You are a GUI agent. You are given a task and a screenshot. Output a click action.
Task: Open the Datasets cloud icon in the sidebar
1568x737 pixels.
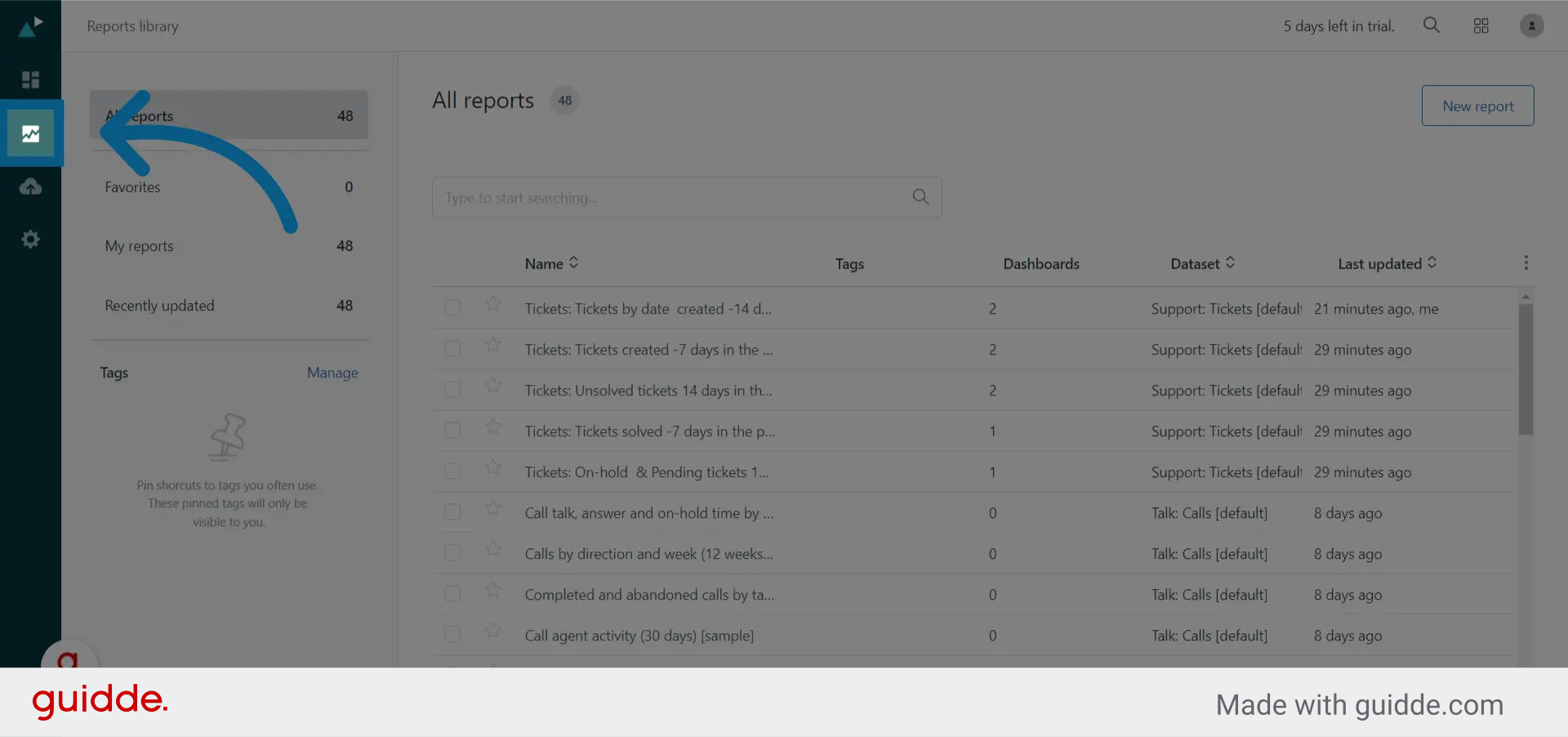tap(30, 186)
